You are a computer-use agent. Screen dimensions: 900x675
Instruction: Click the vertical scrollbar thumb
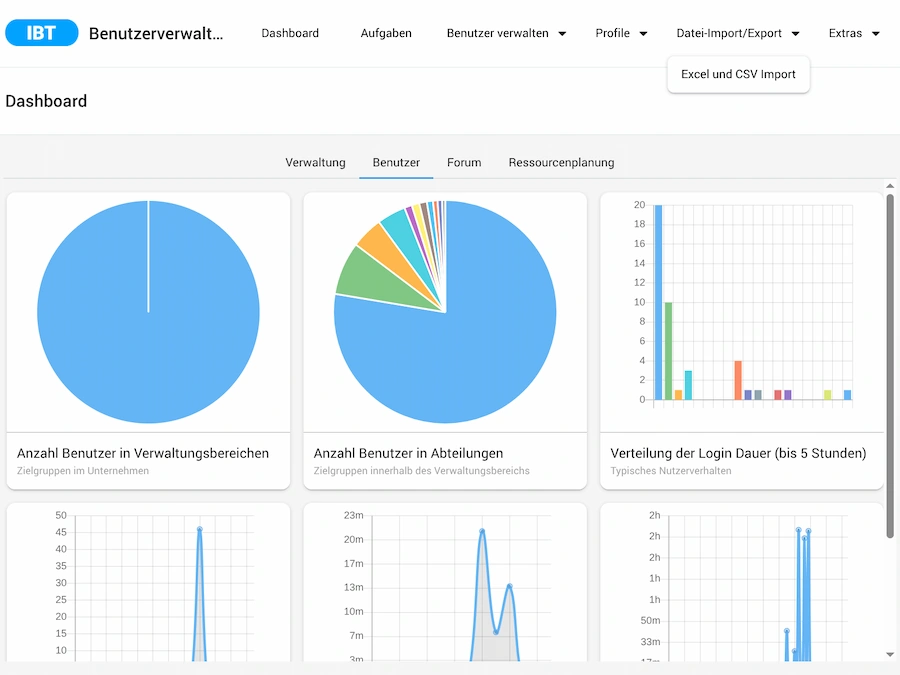(x=890, y=366)
